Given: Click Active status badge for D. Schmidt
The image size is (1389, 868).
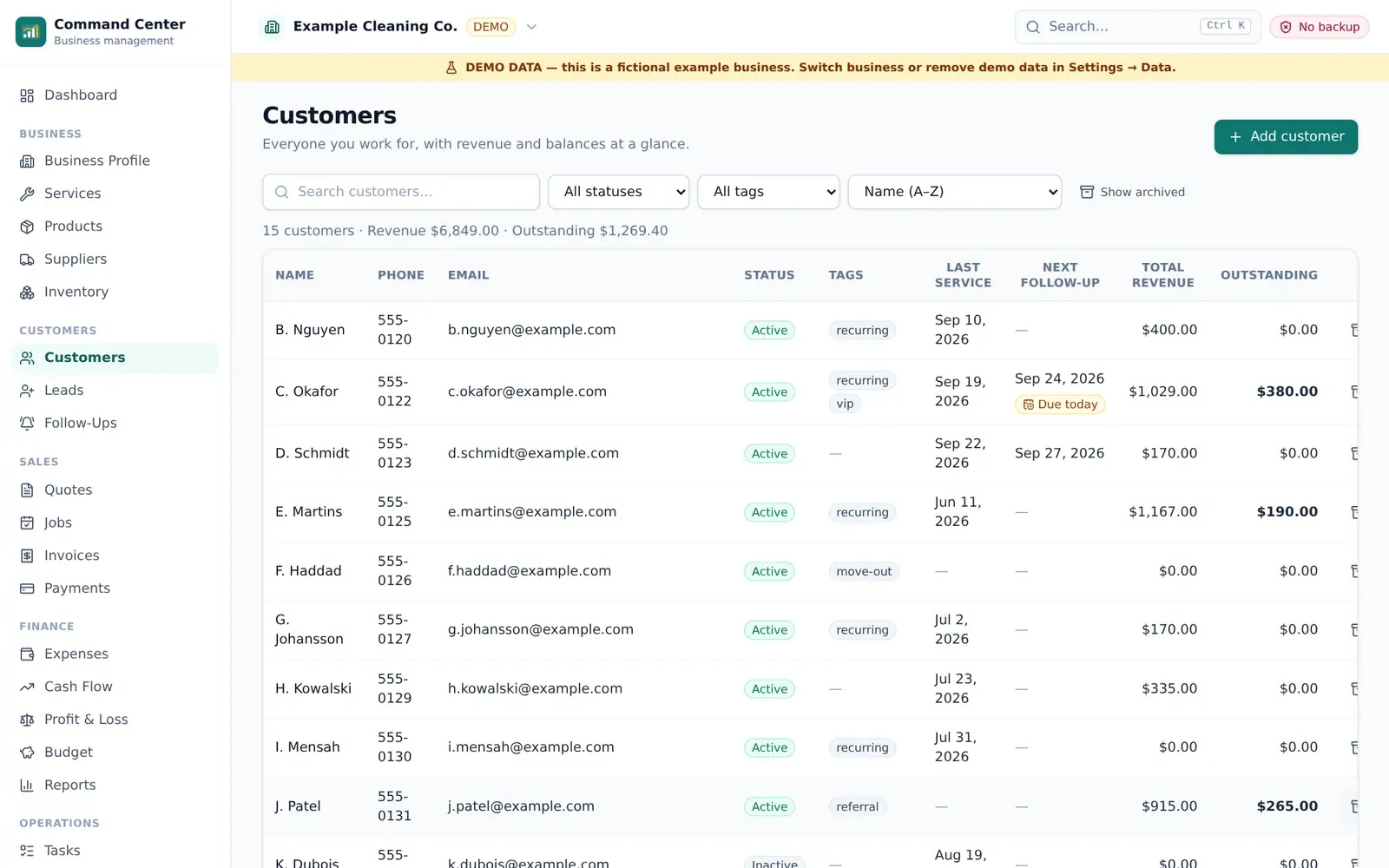Looking at the screenshot, I should point(769,454).
